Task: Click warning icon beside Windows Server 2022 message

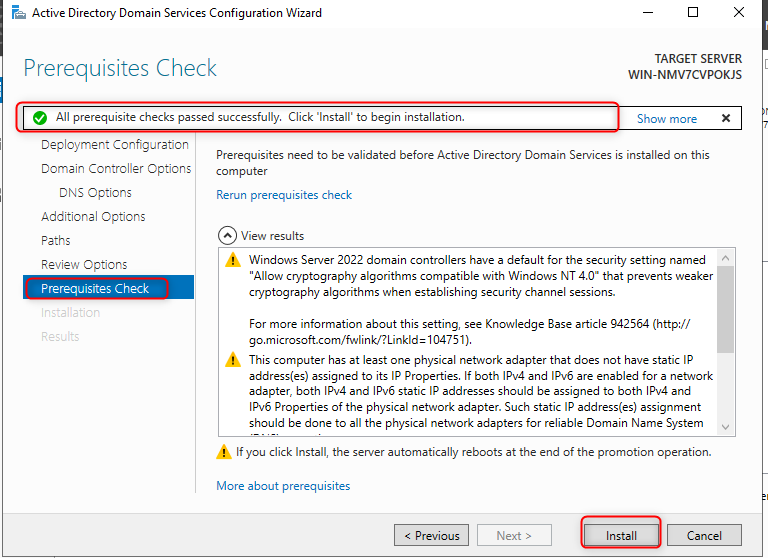Action: point(233,260)
